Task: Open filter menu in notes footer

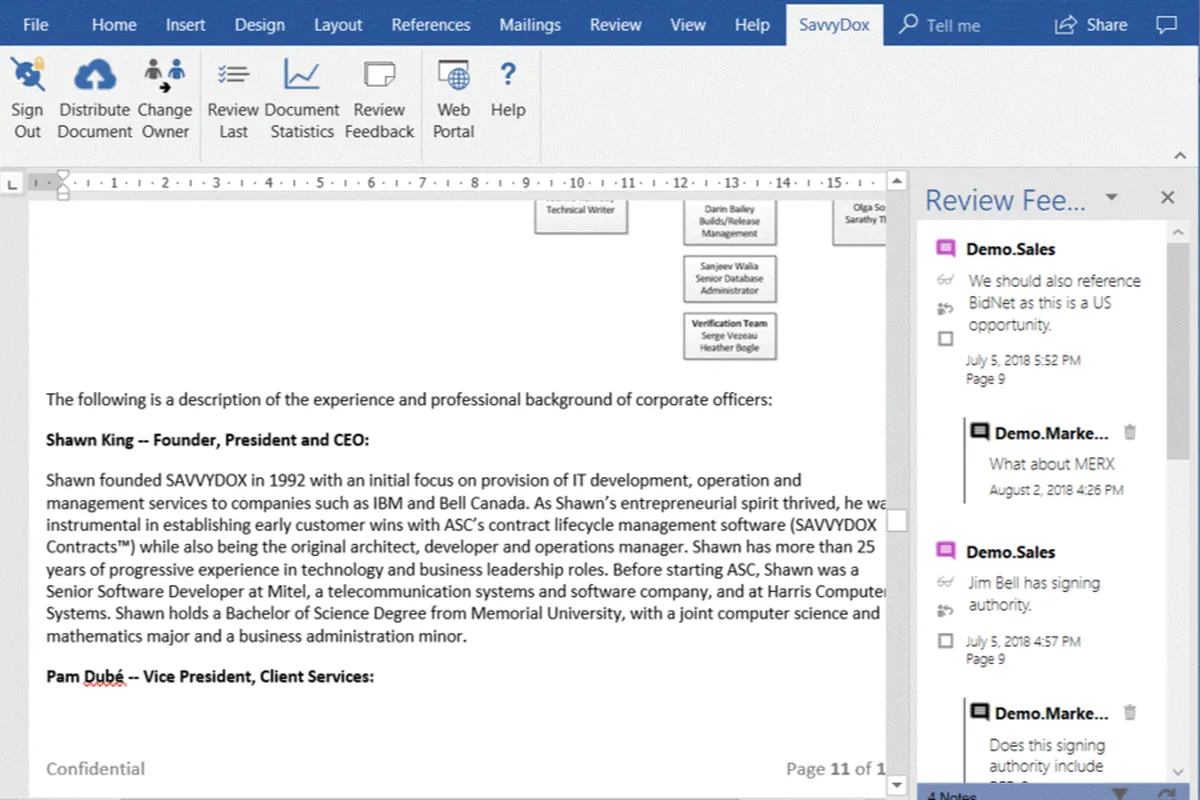Action: [1120, 793]
